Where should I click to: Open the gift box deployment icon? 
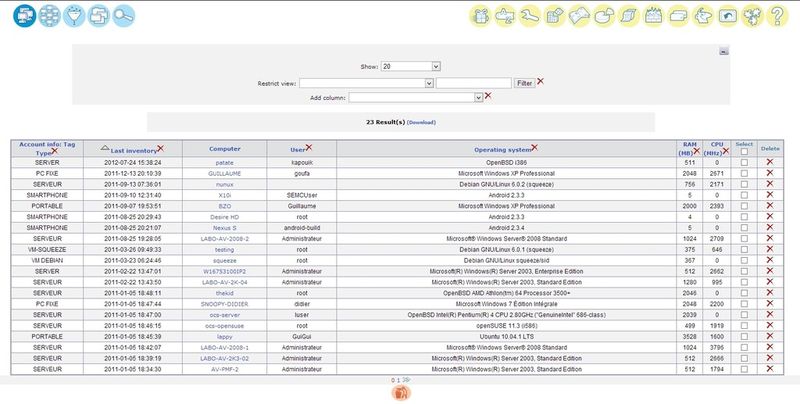(x=480, y=16)
